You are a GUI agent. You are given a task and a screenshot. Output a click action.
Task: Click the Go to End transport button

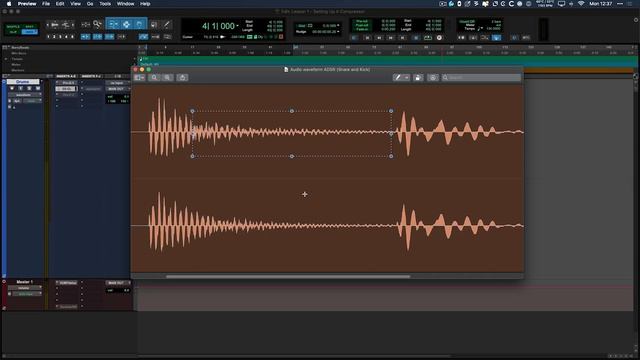point(403,38)
